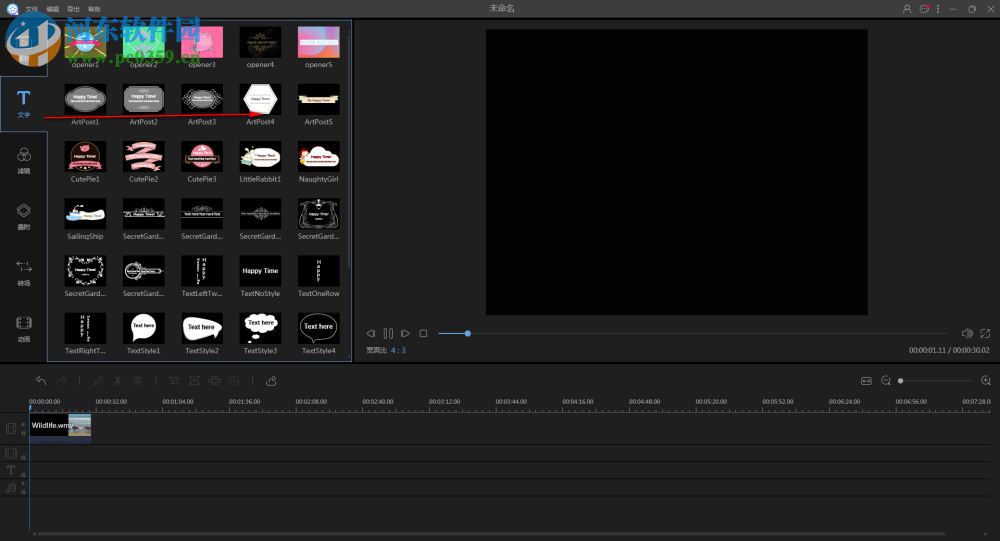Zoom out the timeline with magnifier minus
Image resolution: width=1000 pixels, height=541 pixels.
[886, 381]
